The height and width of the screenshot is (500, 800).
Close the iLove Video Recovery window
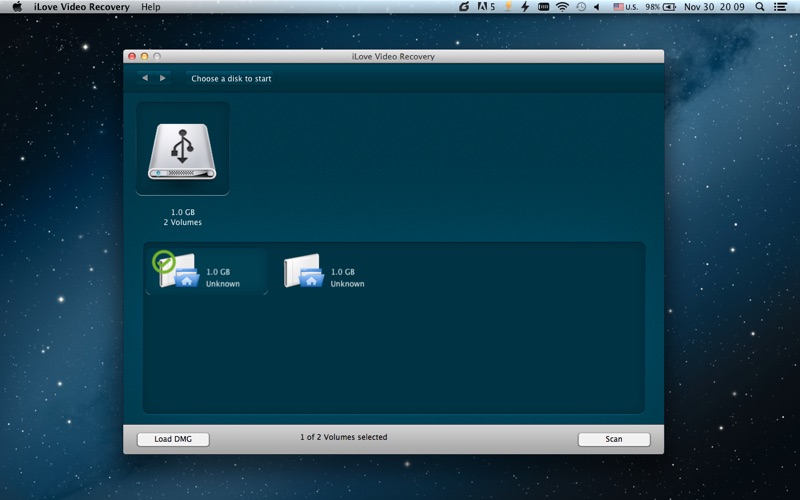point(132,57)
